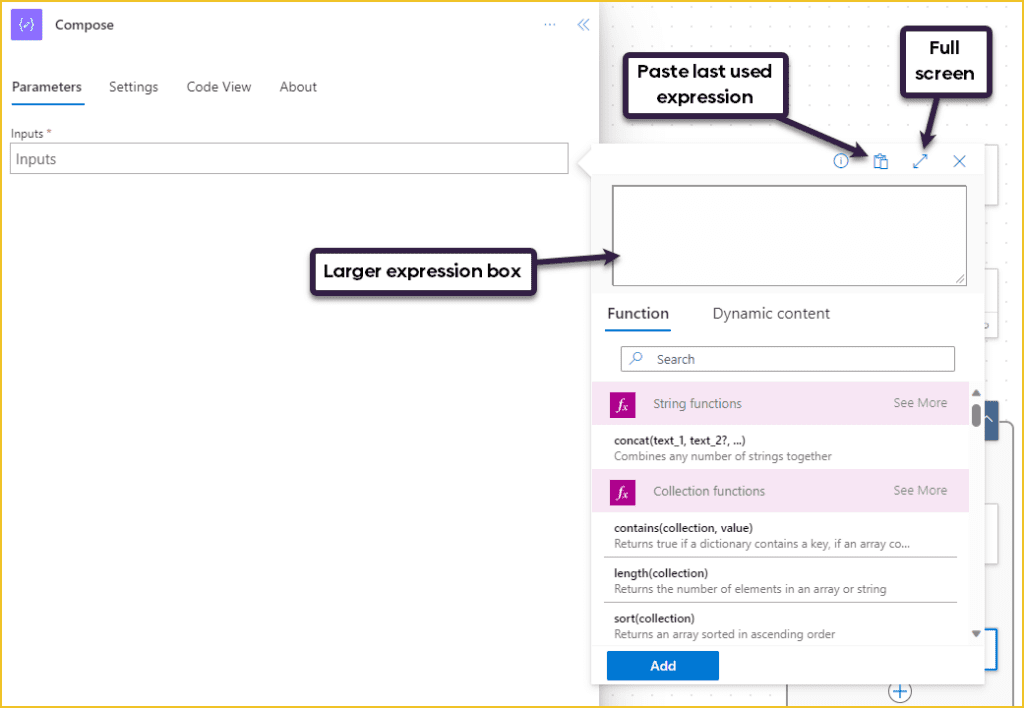See More collection functions
Image resolution: width=1024 pixels, height=708 pixels.
pyautogui.click(x=919, y=490)
